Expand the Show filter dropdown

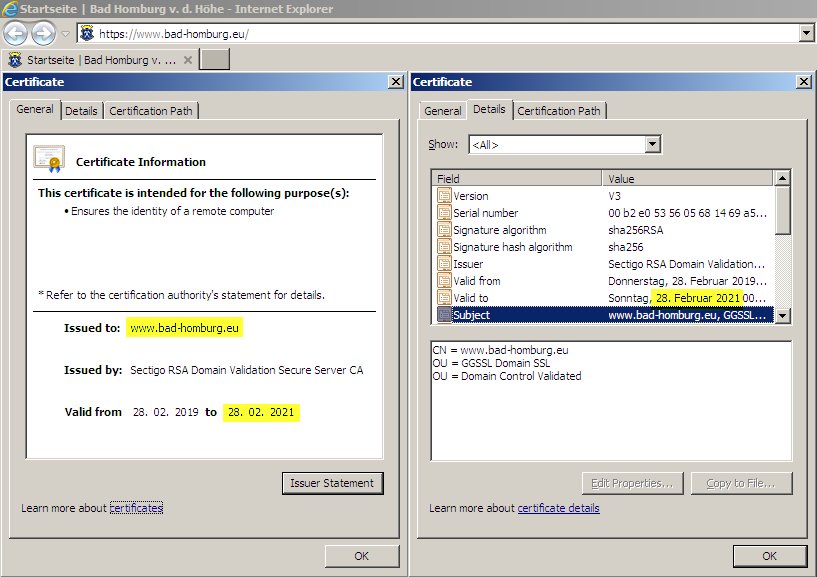[652, 144]
